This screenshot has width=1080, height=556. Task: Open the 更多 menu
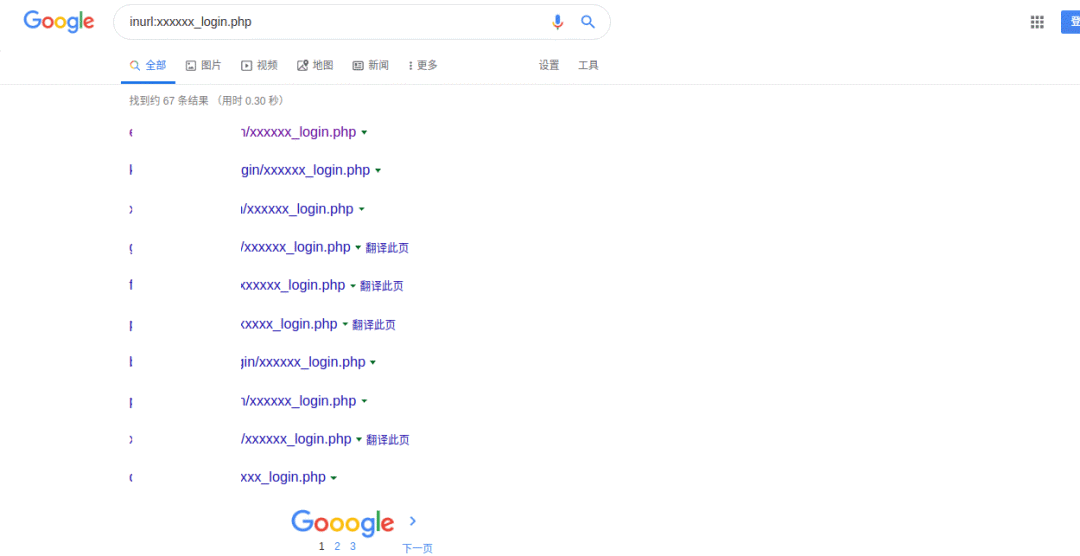[x=423, y=65]
